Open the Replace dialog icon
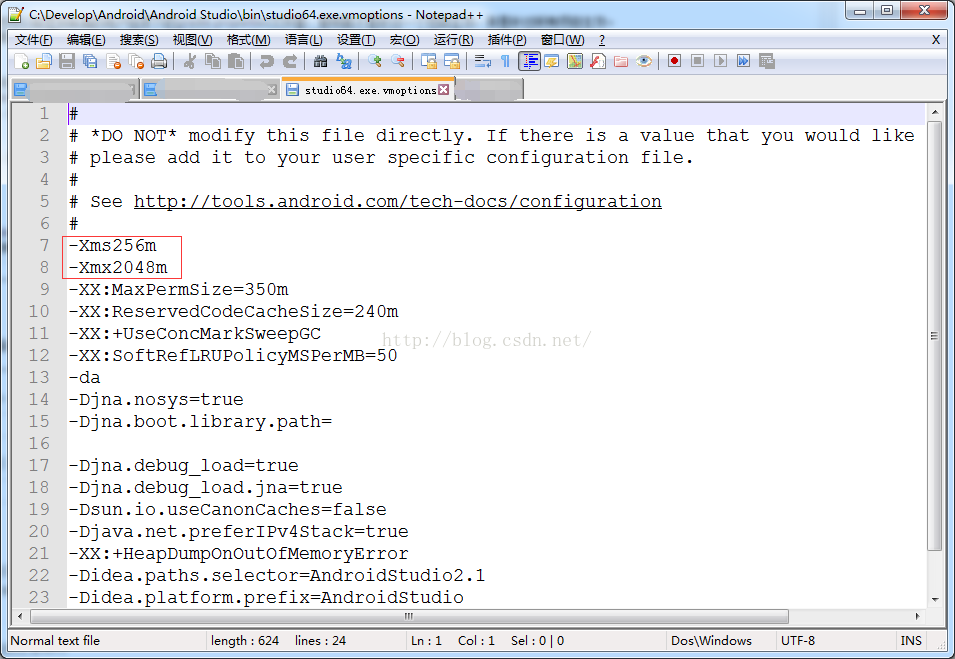The height and width of the screenshot is (659, 955). [344, 61]
